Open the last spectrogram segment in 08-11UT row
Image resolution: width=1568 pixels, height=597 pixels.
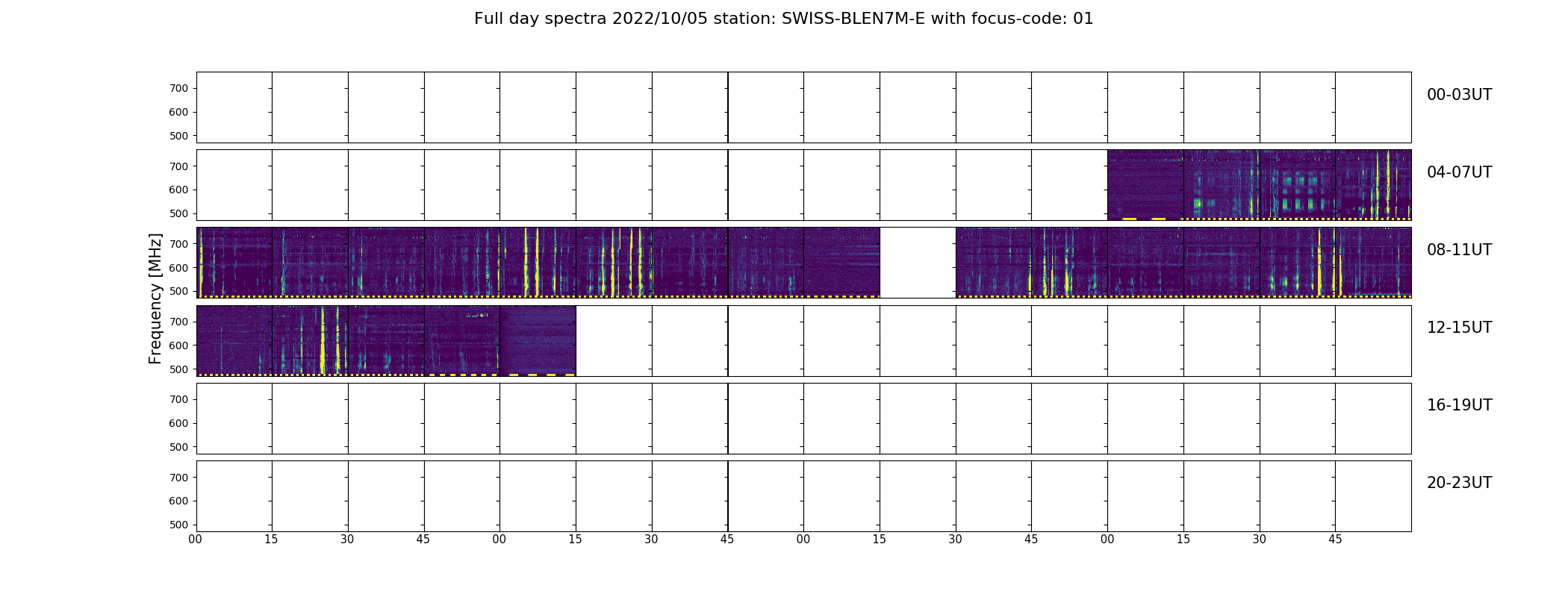1373,263
